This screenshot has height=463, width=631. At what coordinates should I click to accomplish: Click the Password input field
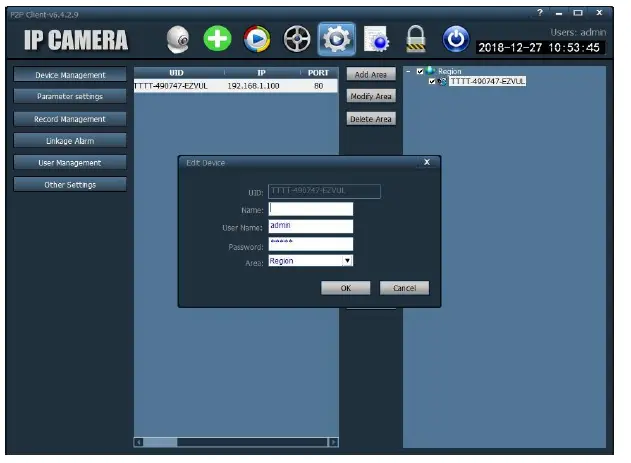pos(311,244)
